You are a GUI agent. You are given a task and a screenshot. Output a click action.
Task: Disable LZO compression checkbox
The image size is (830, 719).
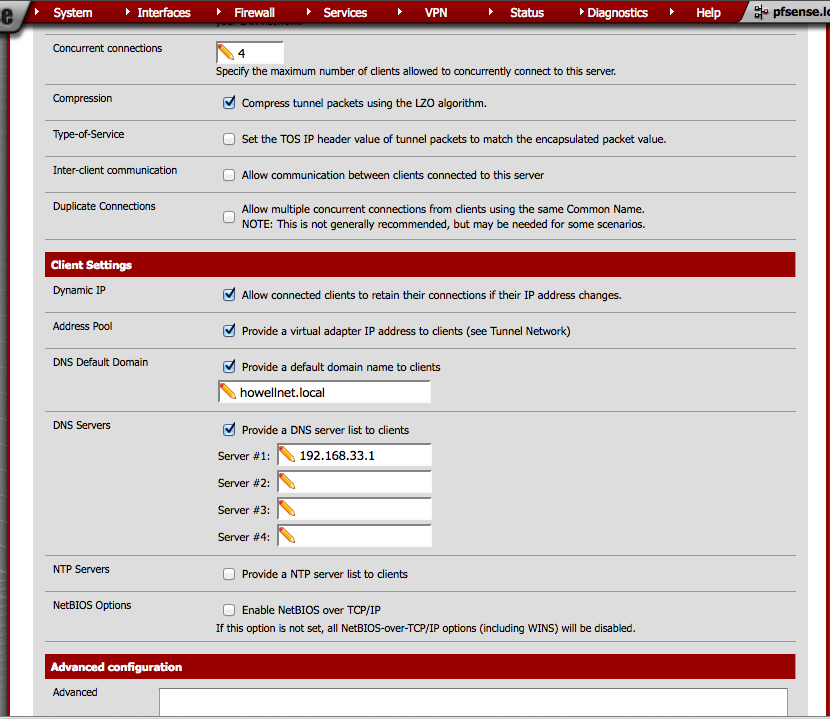pos(229,103)
